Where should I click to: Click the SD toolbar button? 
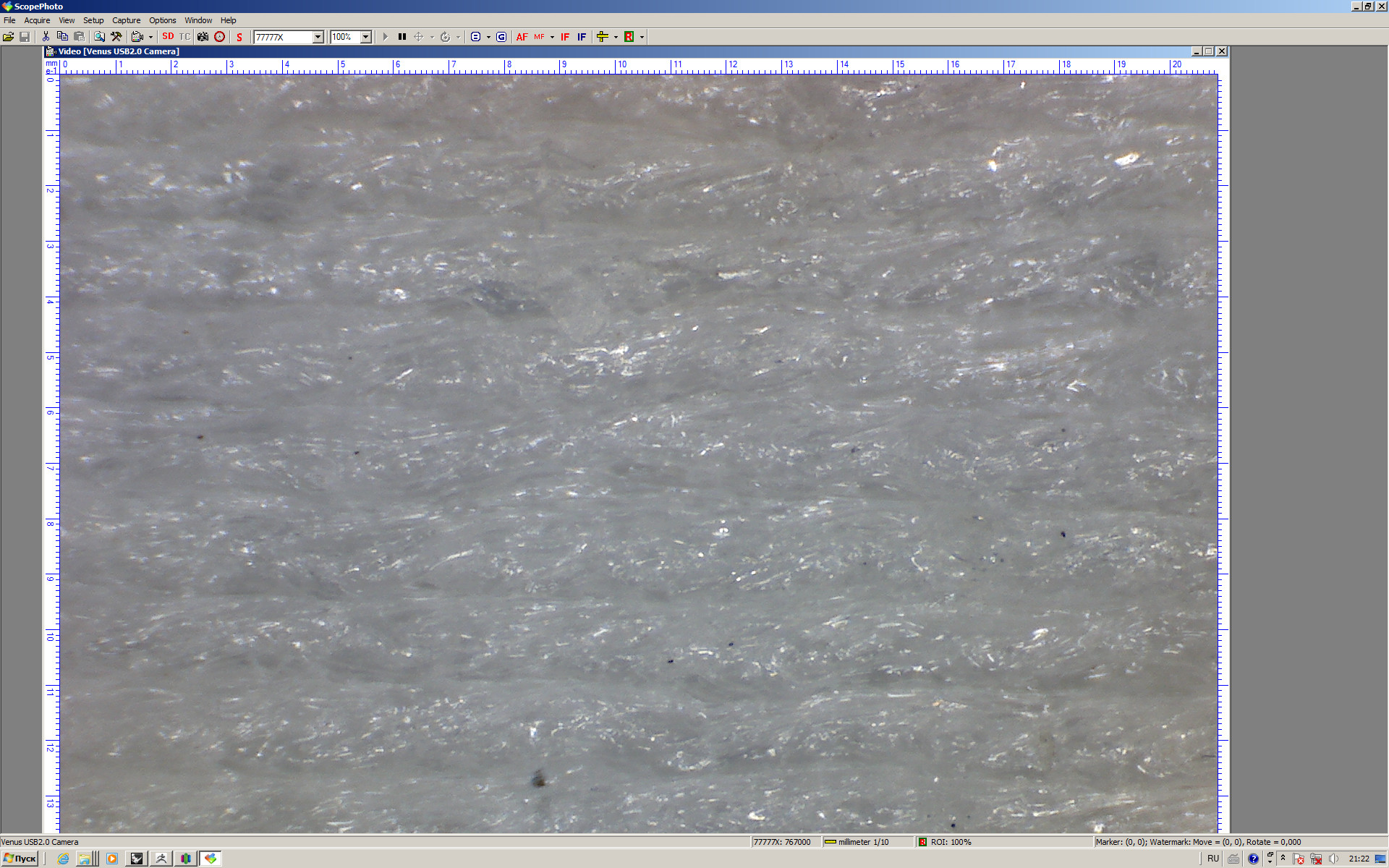[168, 37]
